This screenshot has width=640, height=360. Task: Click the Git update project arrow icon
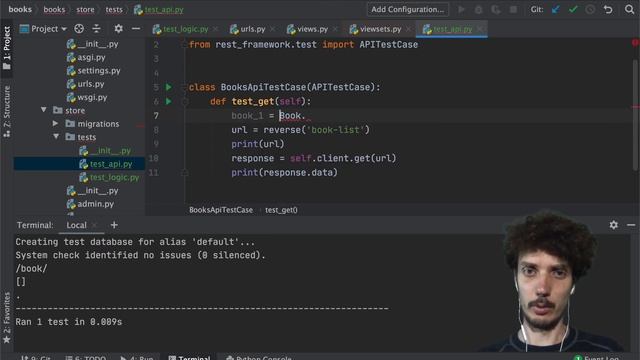click(x=556, y=9)
